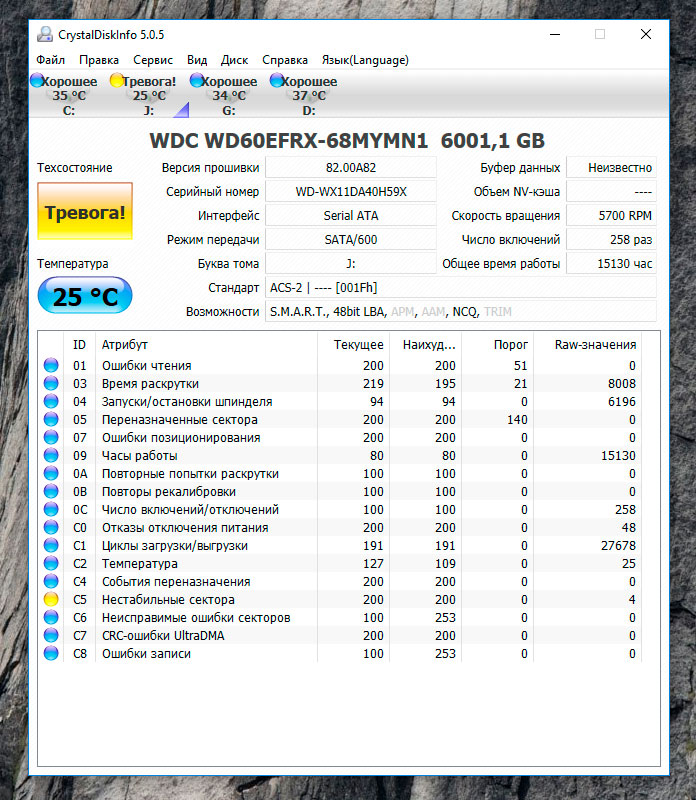696x800 pixels.
Task: Click the Raw-значения column header
Action: [595, 345]
